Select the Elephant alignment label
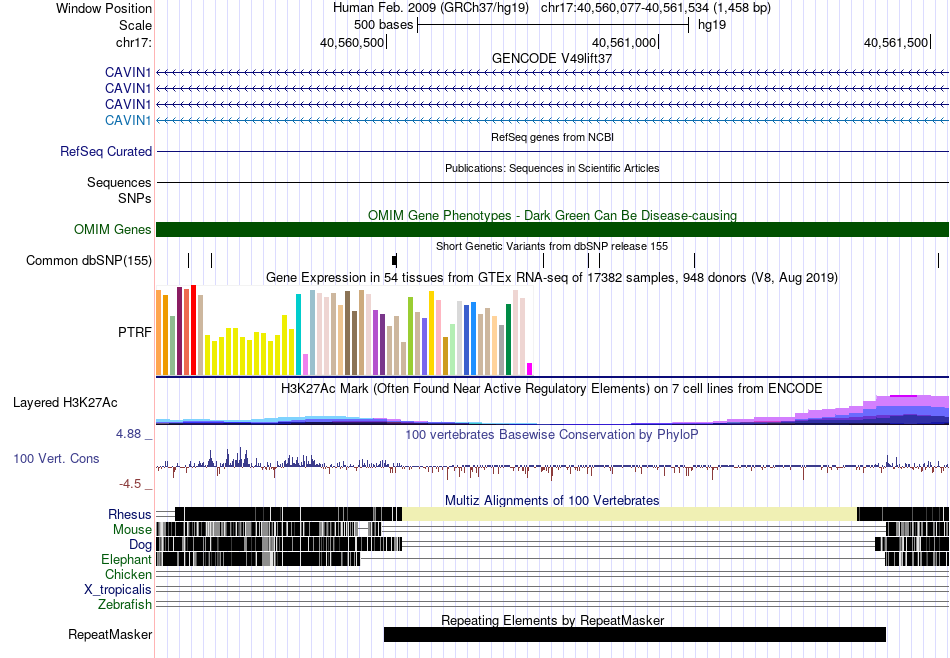950x658 pixels. (x=126, y=559)
